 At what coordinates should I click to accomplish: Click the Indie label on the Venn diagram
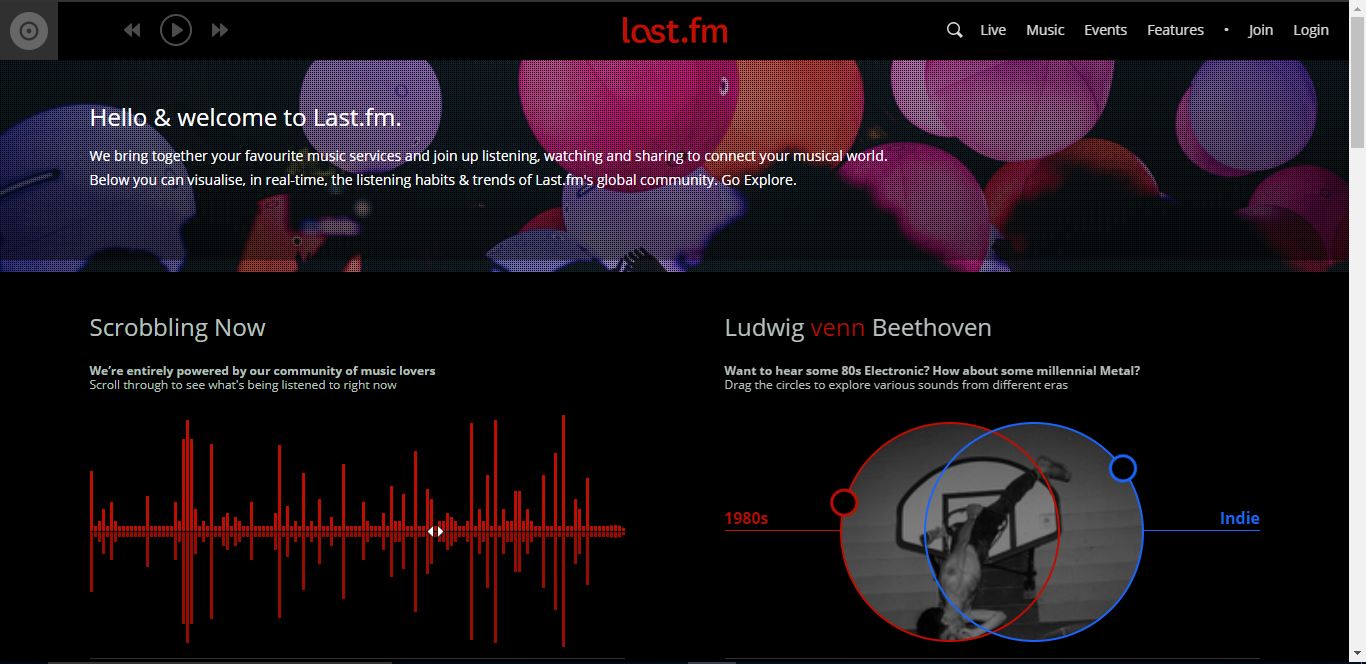click(1240, 518)
